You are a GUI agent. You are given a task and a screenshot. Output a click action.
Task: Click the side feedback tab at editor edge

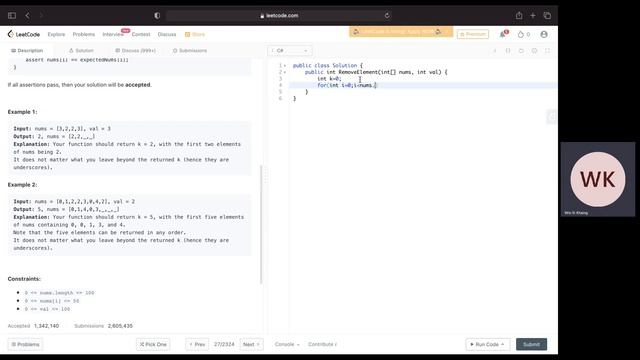(x=551, y=117)
